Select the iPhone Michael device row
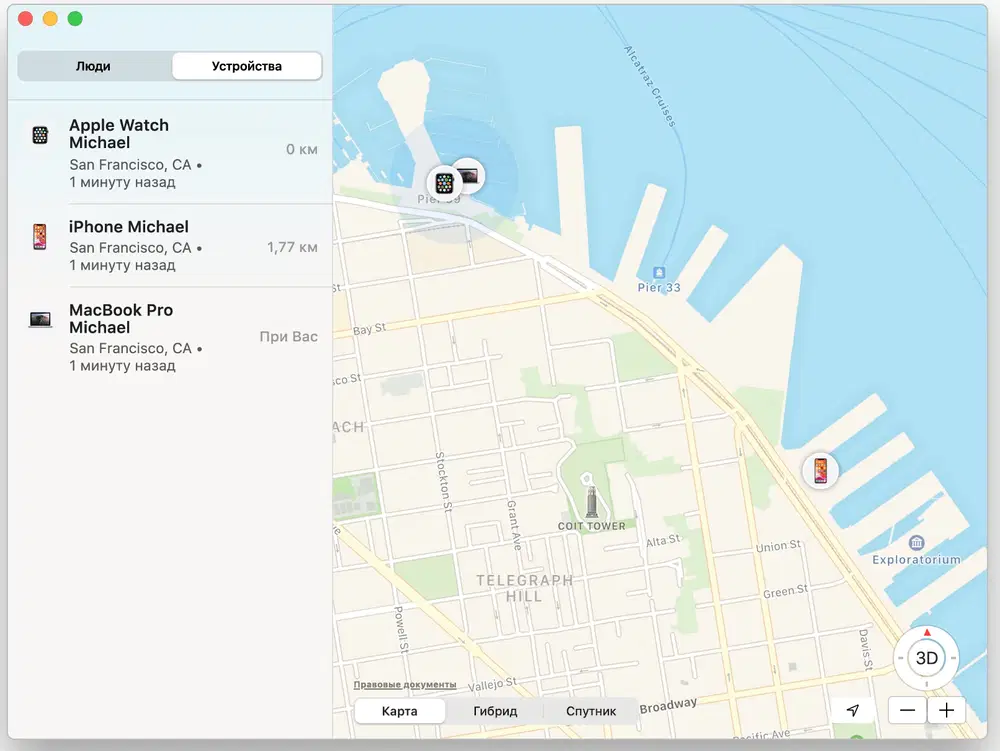This screenshot has width=1000, height=751. (x=170, y=245)
